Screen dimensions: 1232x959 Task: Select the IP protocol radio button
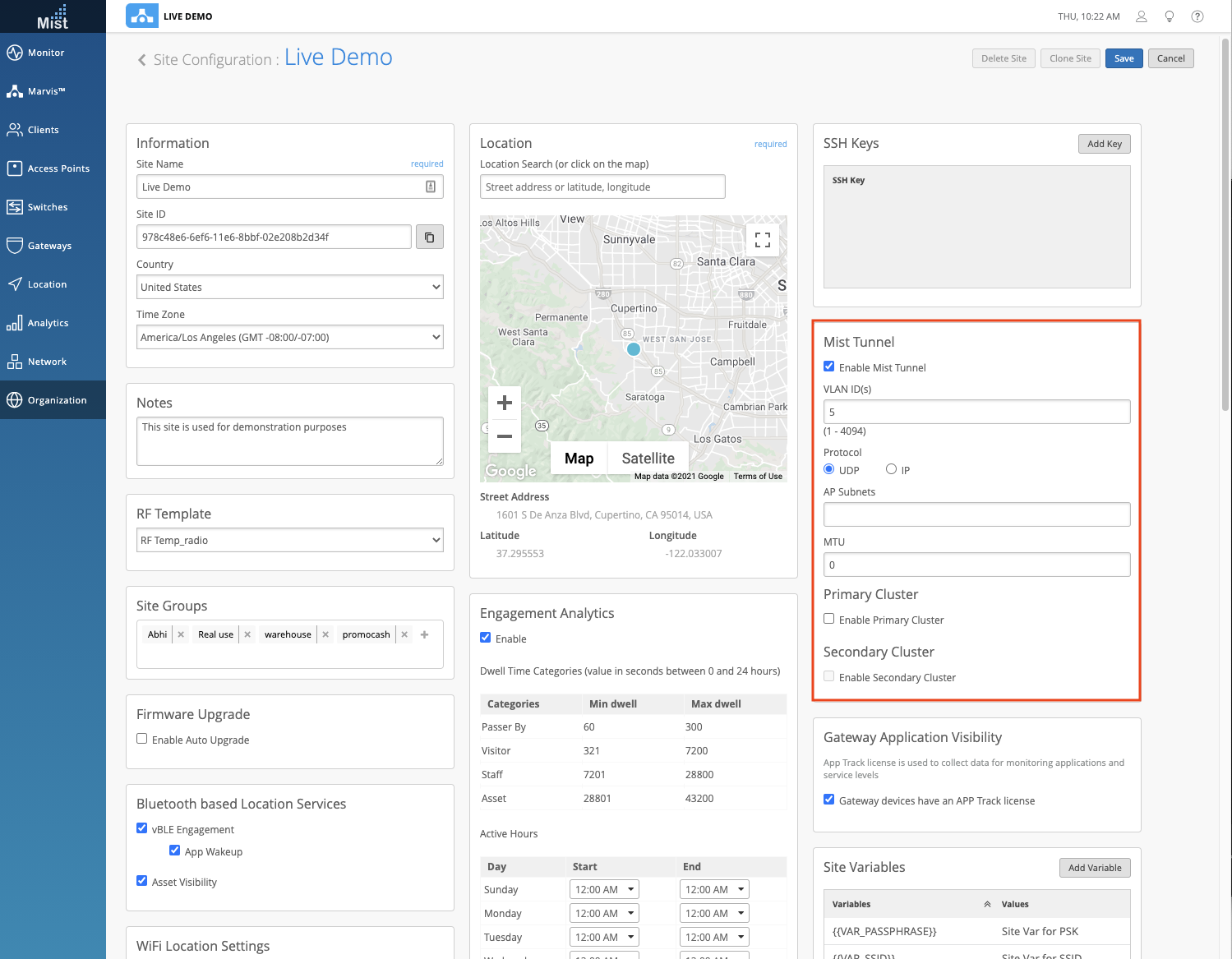[x=891, y=469]
